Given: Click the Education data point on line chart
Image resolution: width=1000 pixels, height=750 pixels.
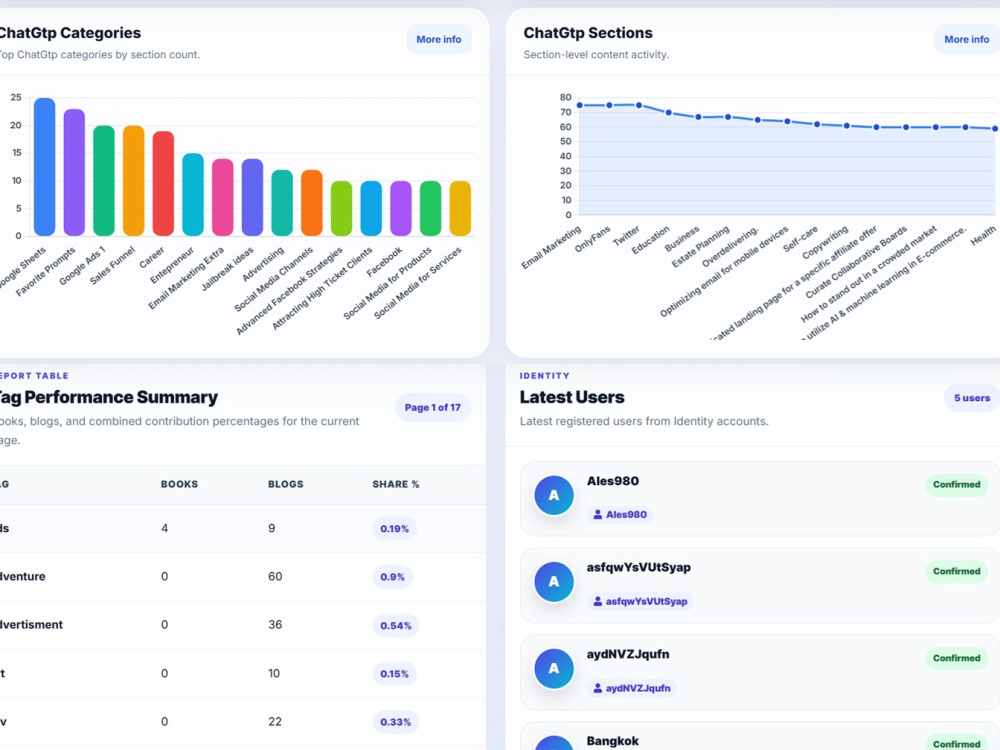Looking at the screenshot, I should pos(668,113).
